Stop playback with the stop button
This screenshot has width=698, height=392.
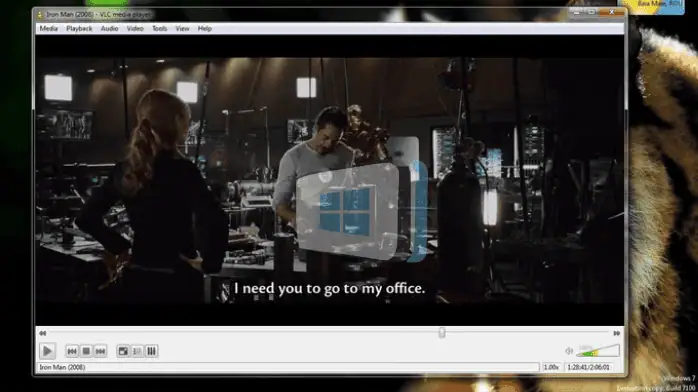click(x=86, y=351)
